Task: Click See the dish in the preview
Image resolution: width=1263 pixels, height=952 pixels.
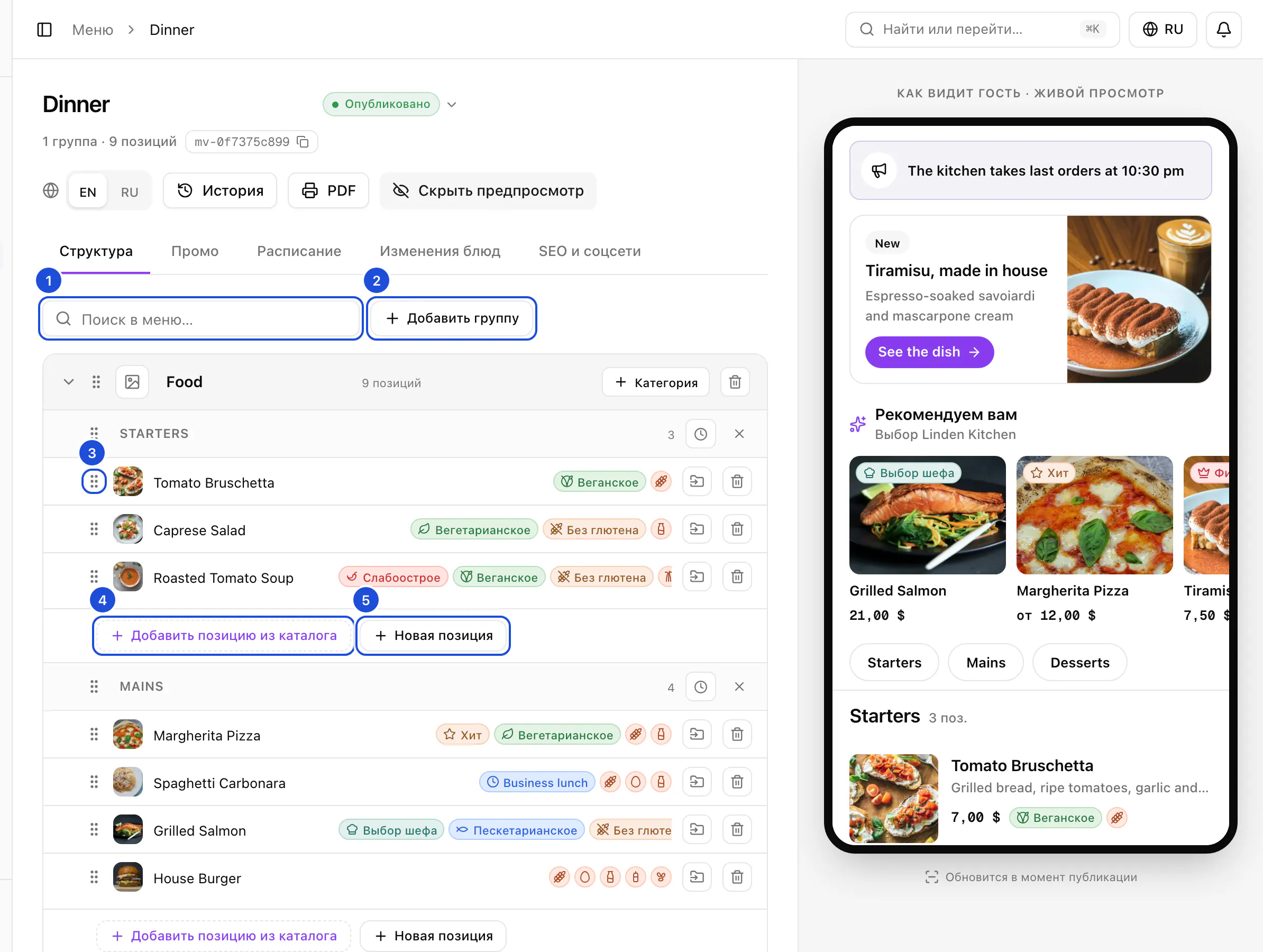Action: [929, 352]
